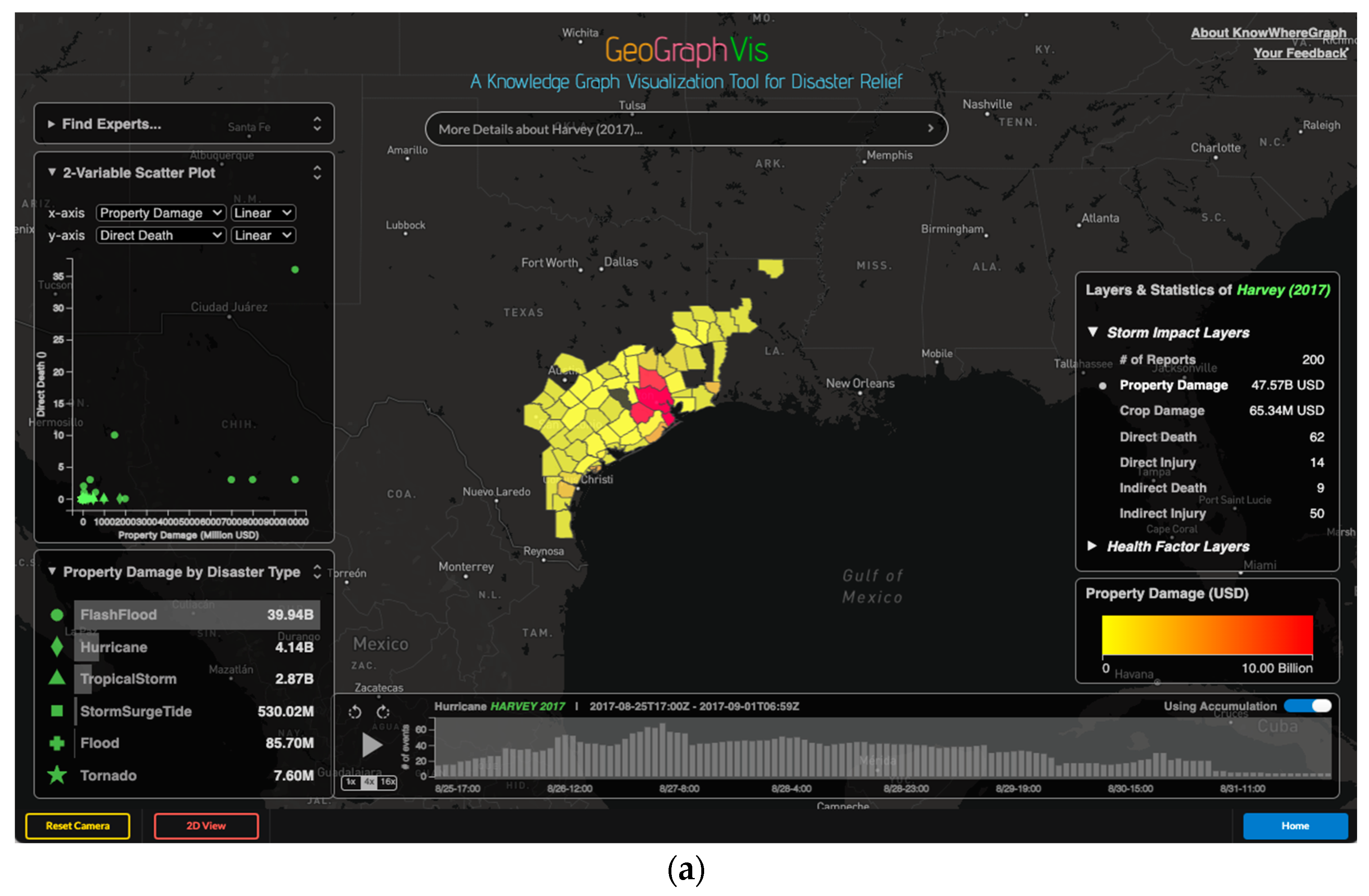Click the green FlashFlood circle icon
The width and height of the screenshot is (1369, 896).
pyautogui.click(x=57, y=615)
